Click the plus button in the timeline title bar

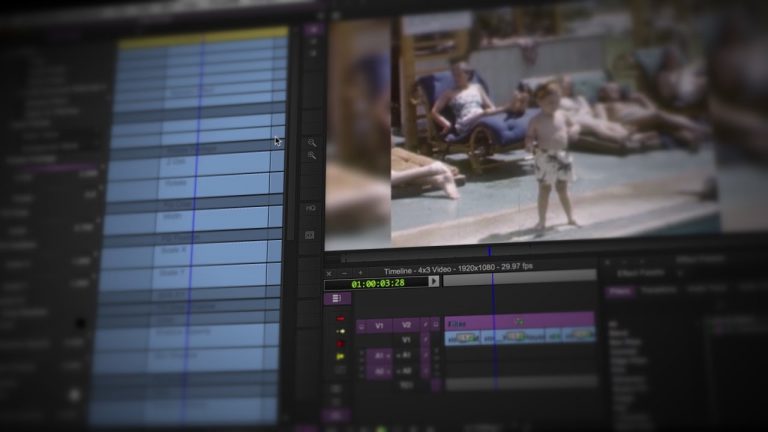[361, 272]
